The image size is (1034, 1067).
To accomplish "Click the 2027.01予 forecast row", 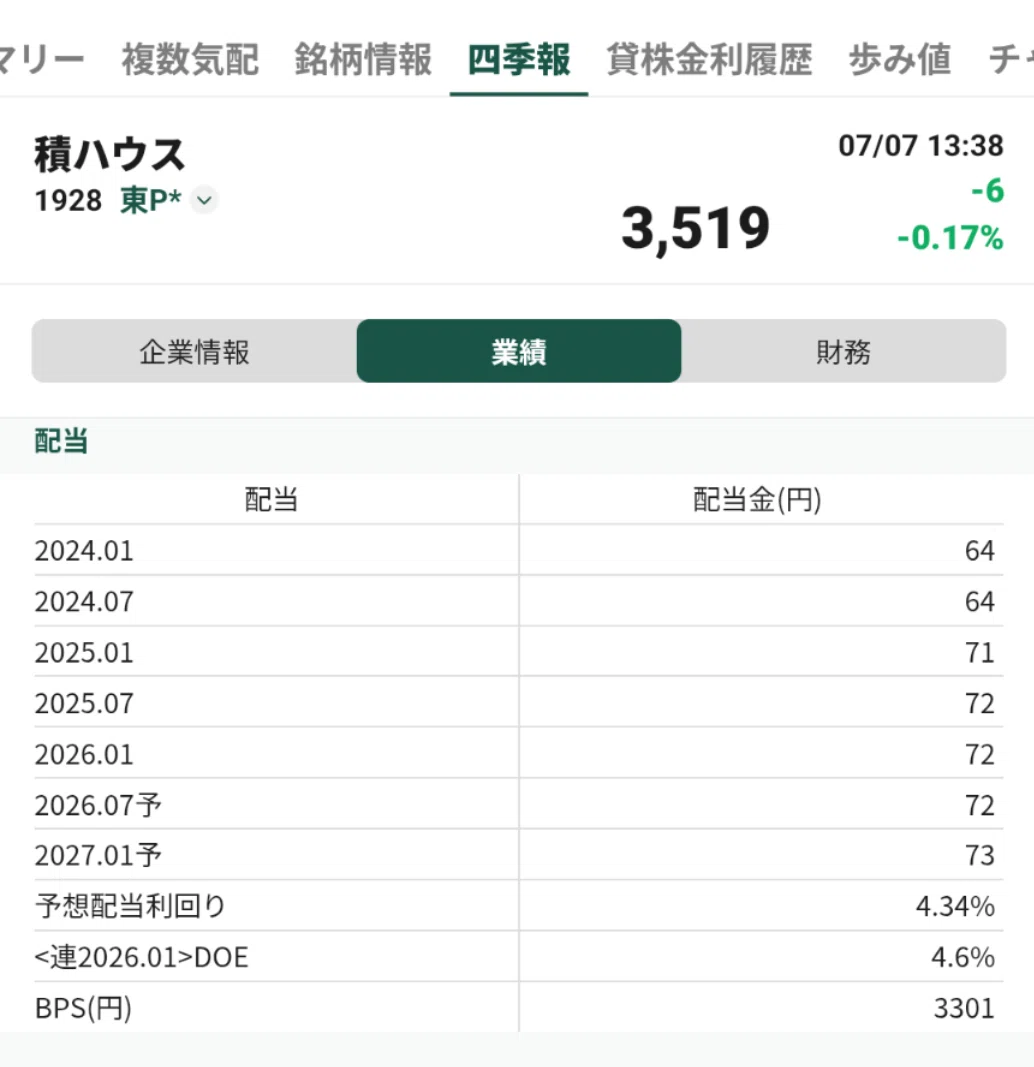I will click(x=519, y=855).
